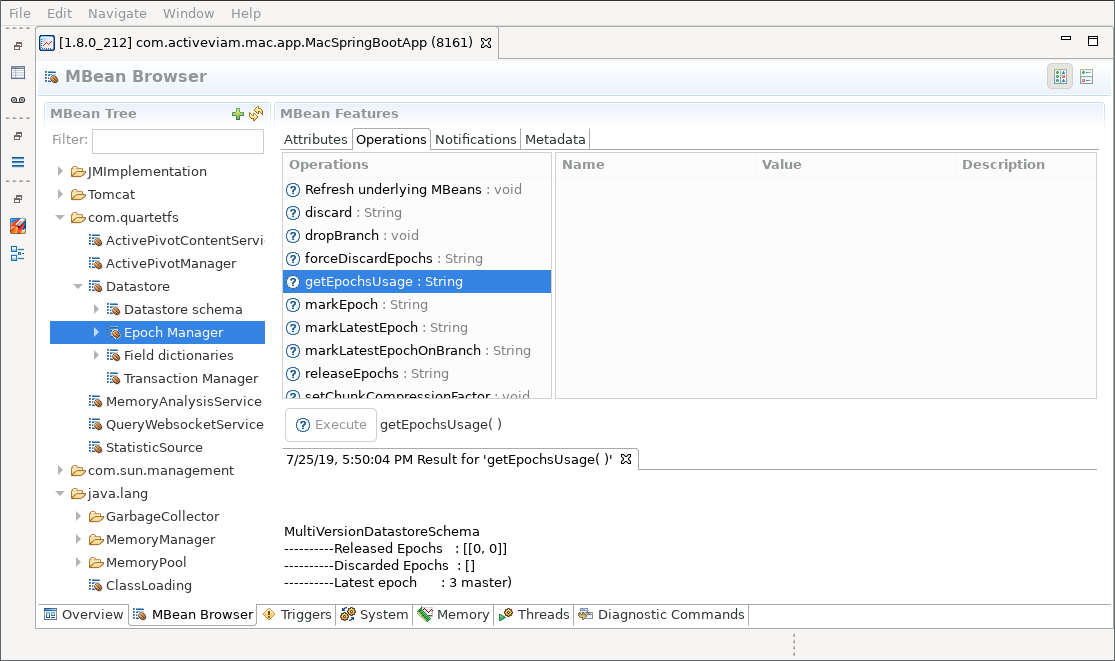Click the red rocket sidebar icon
Viewport: 1115px width, 661px height.
coord(18,226)
